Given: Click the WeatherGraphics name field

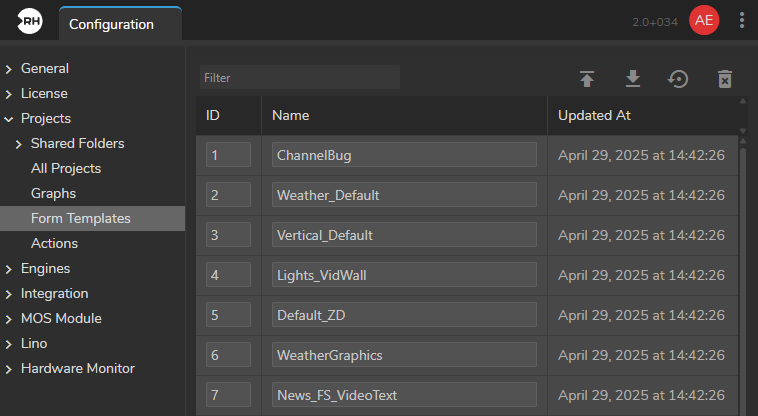Looking at the screenshot, I should tap(404, 355).
